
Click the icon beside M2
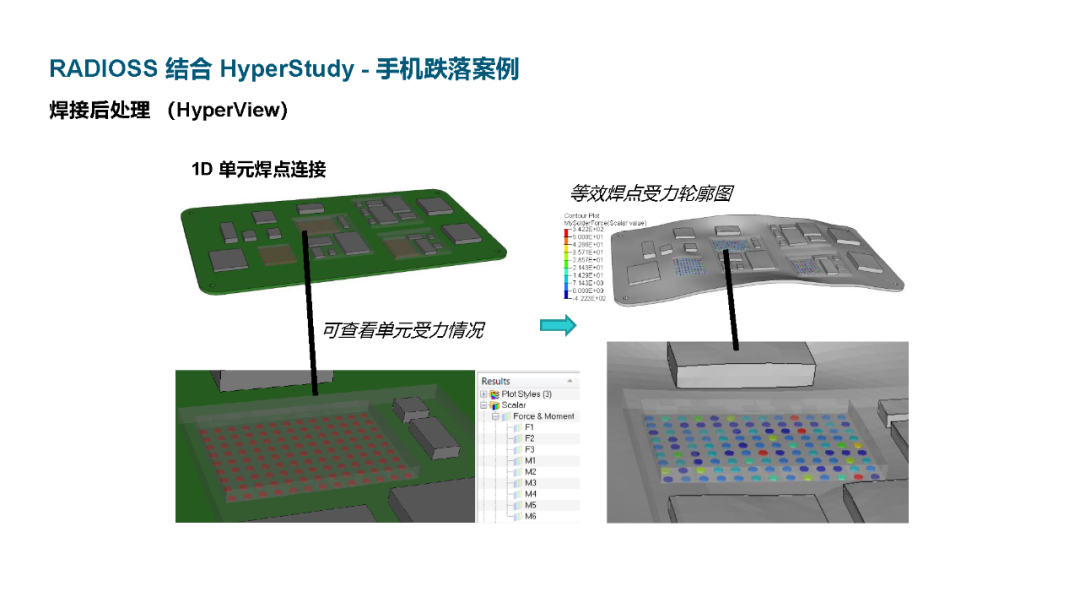518,472
